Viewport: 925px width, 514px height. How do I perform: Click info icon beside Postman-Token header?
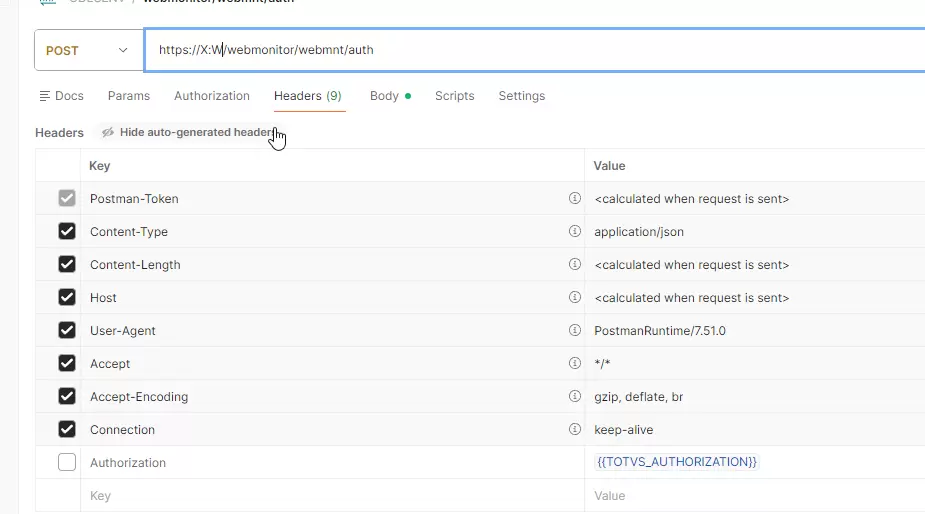(574, 198)
